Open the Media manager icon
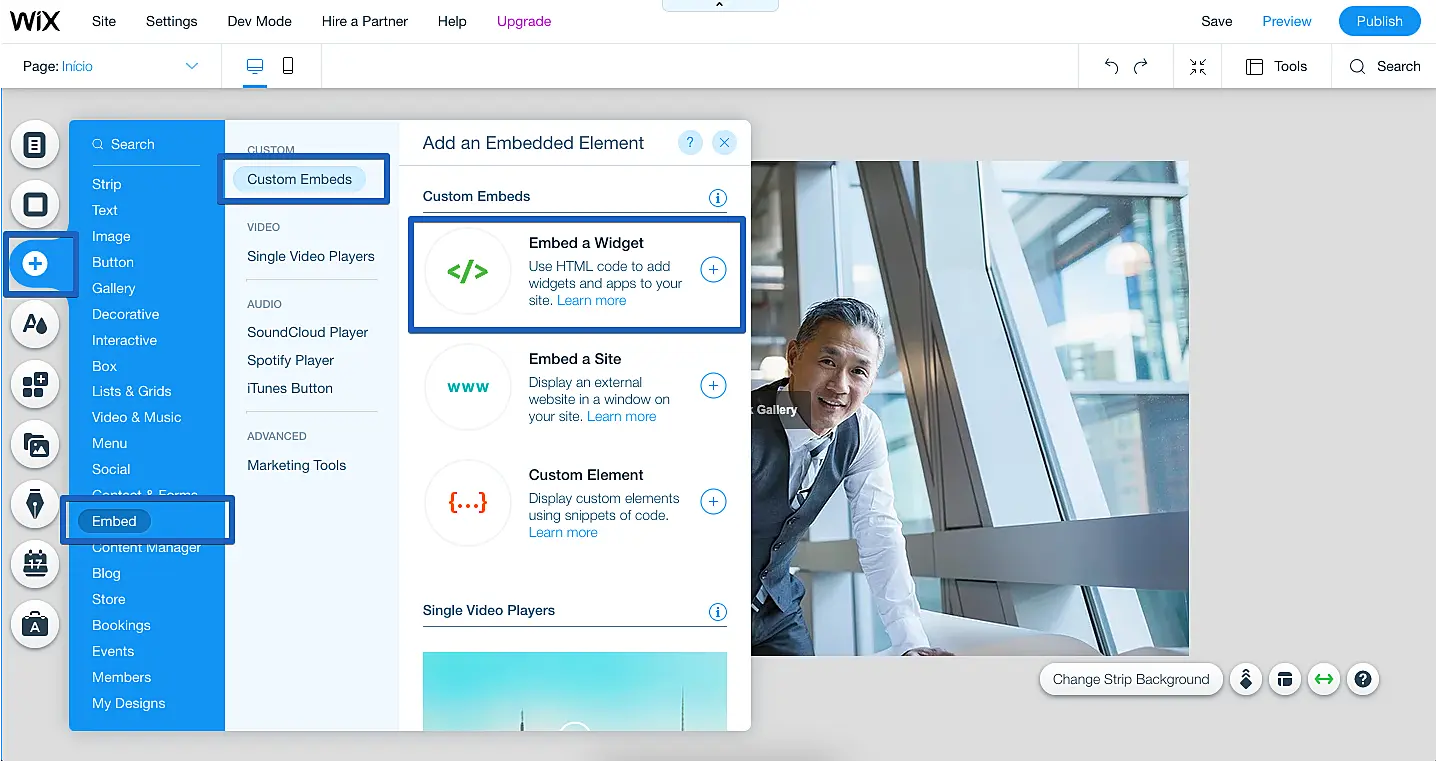Viewport: 1436px width, 761px height. [35, 445]
